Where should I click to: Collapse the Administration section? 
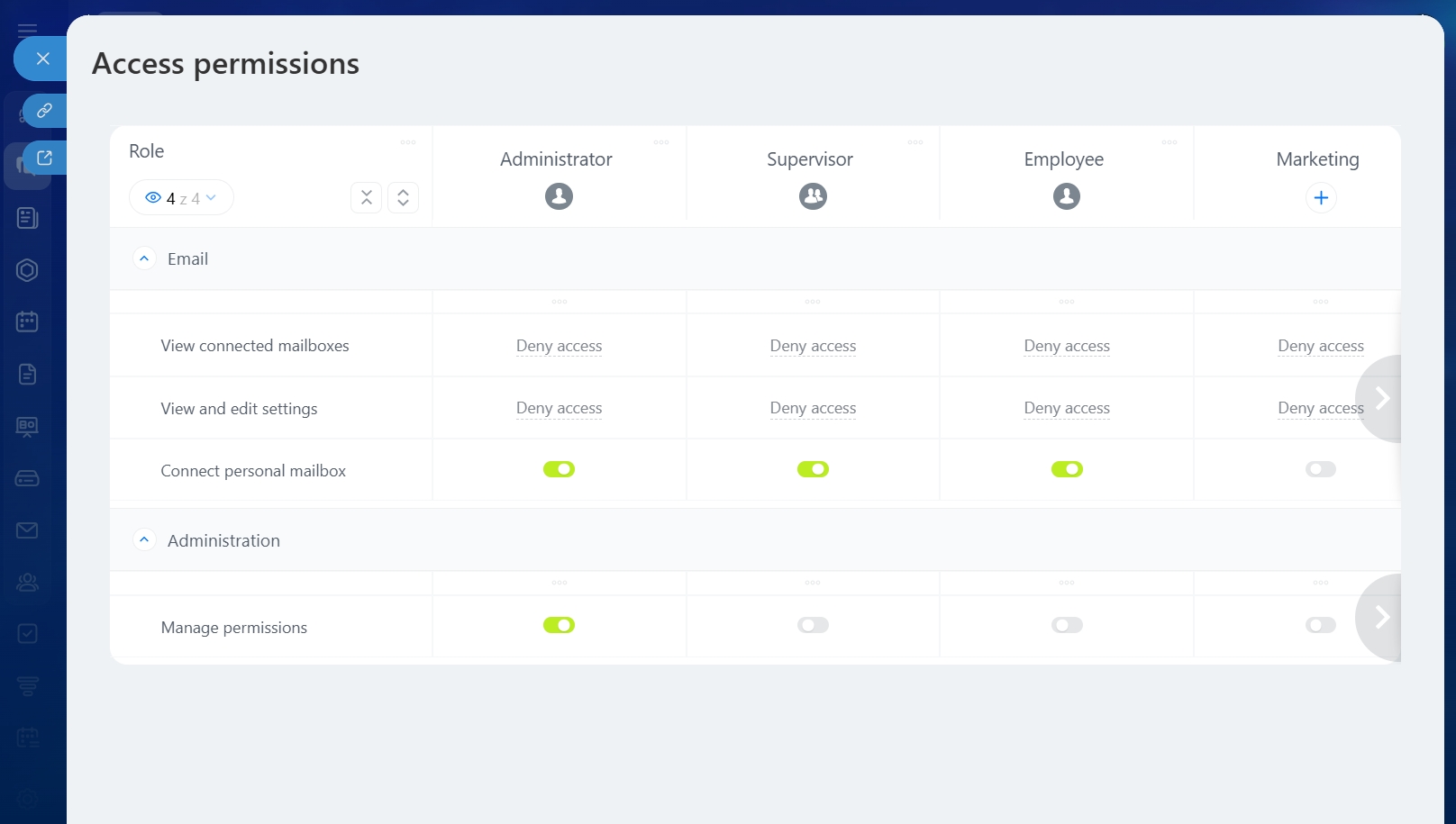[144, 540]
